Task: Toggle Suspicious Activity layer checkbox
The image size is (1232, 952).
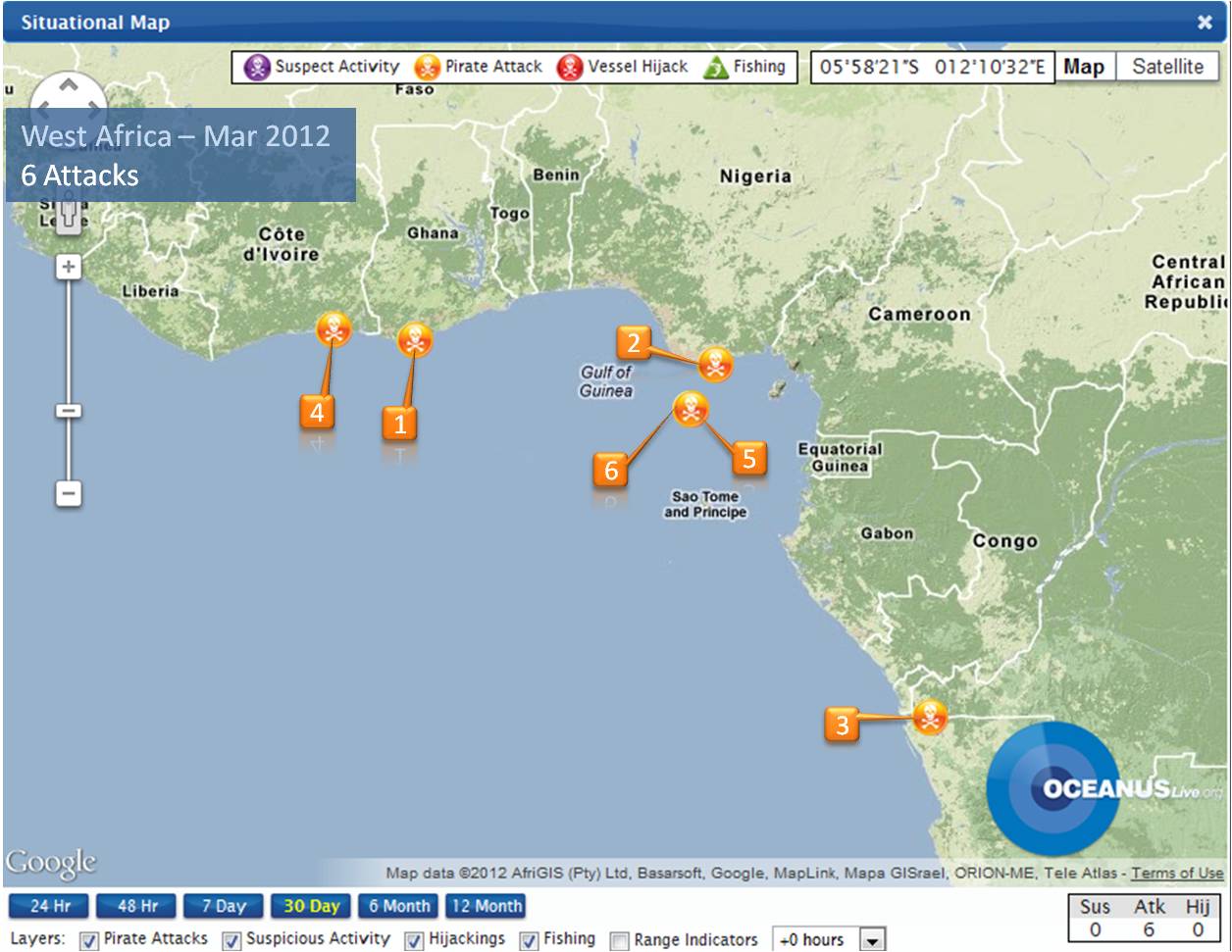Action: (x=231, y=940)
